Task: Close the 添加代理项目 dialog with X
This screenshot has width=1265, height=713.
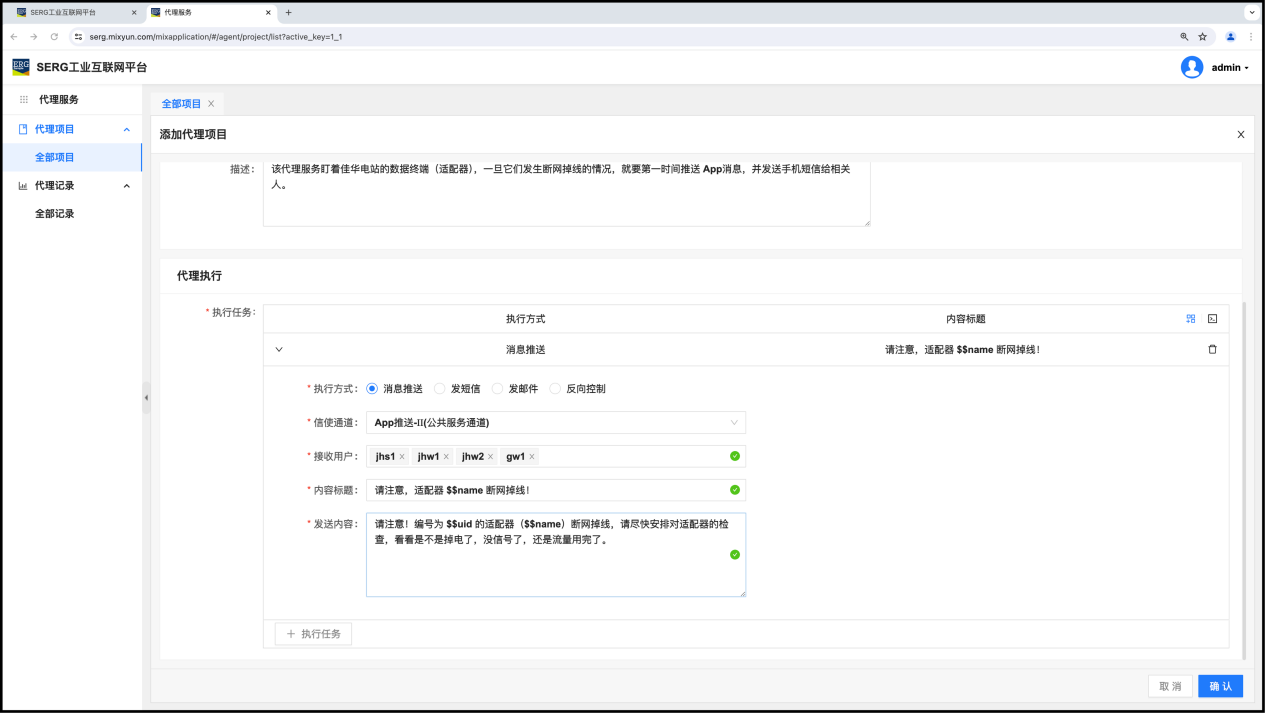Action: click(x=1241, y=134)
